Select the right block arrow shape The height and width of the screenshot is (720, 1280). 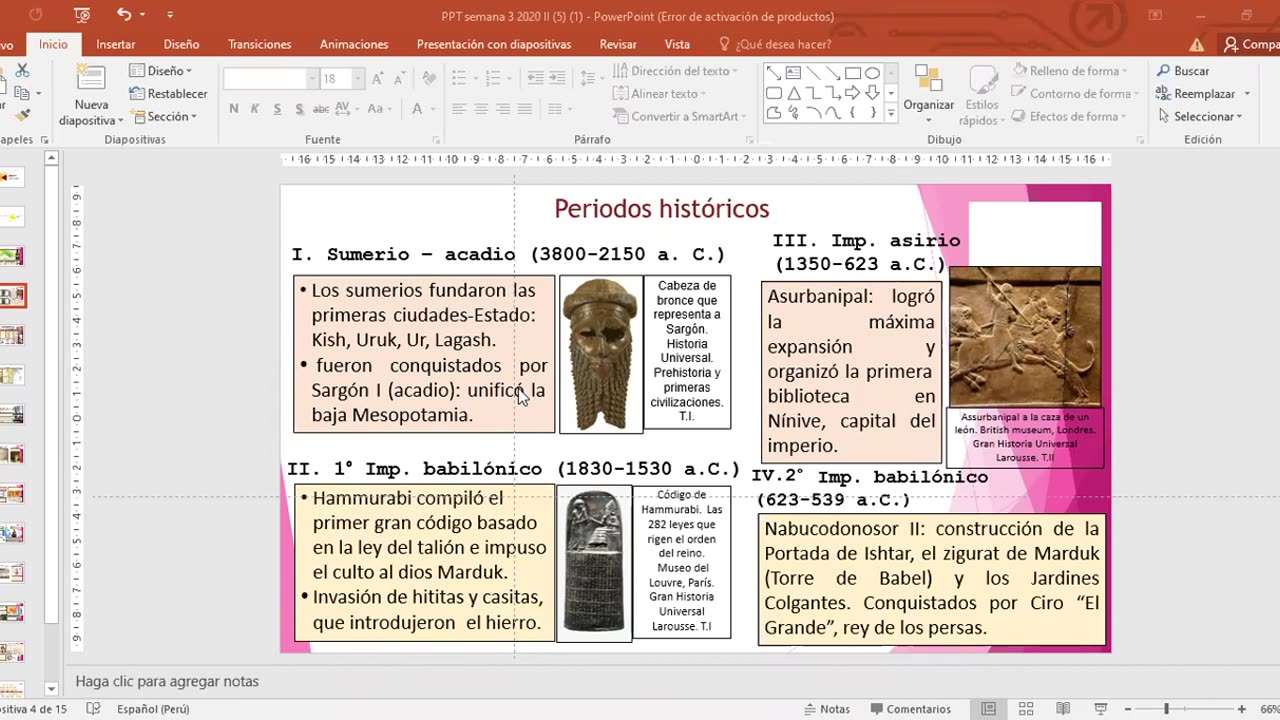point(853,93)
